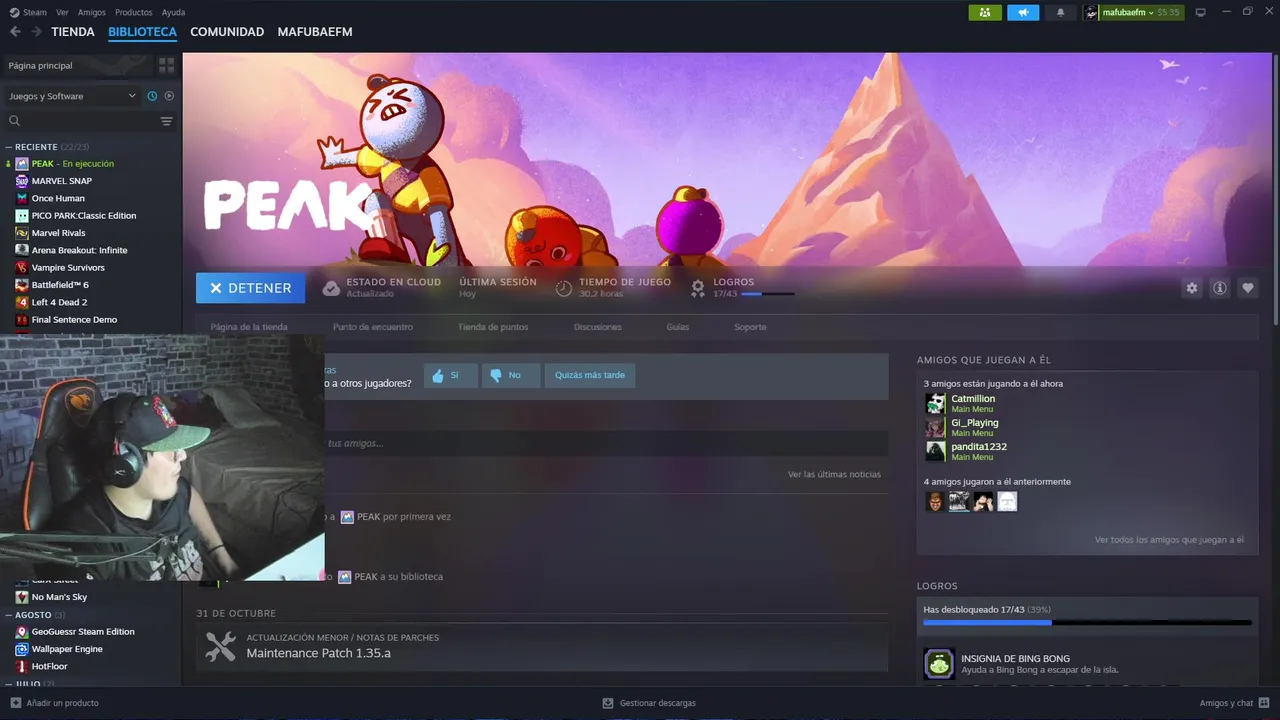Open Soporte link
The width and height of the screenshot is (1280, 720).
(750, 327)
